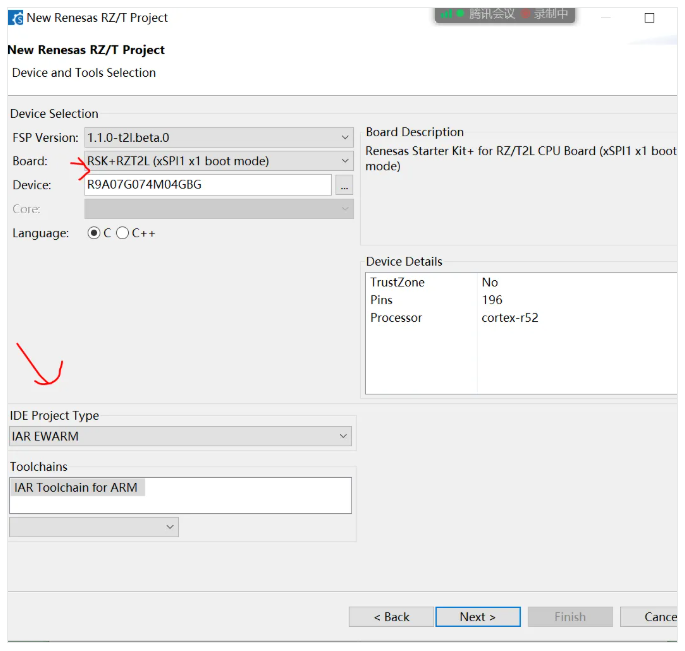Click the Board Description text
Viewport: 685px width, 651px height.
[x=521, y=158]
